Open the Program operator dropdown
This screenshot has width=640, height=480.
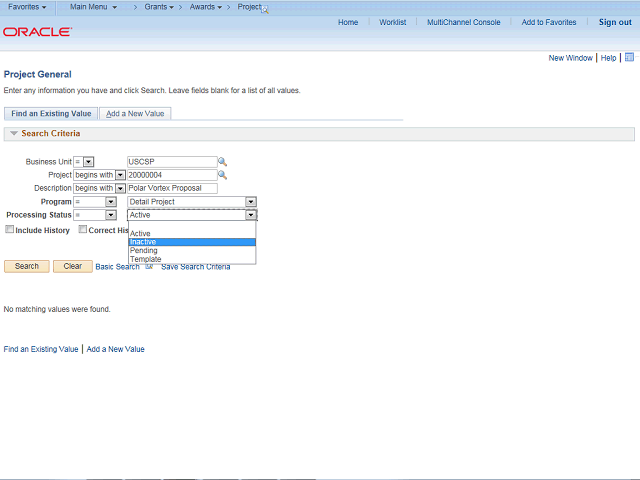coord(111,202)
